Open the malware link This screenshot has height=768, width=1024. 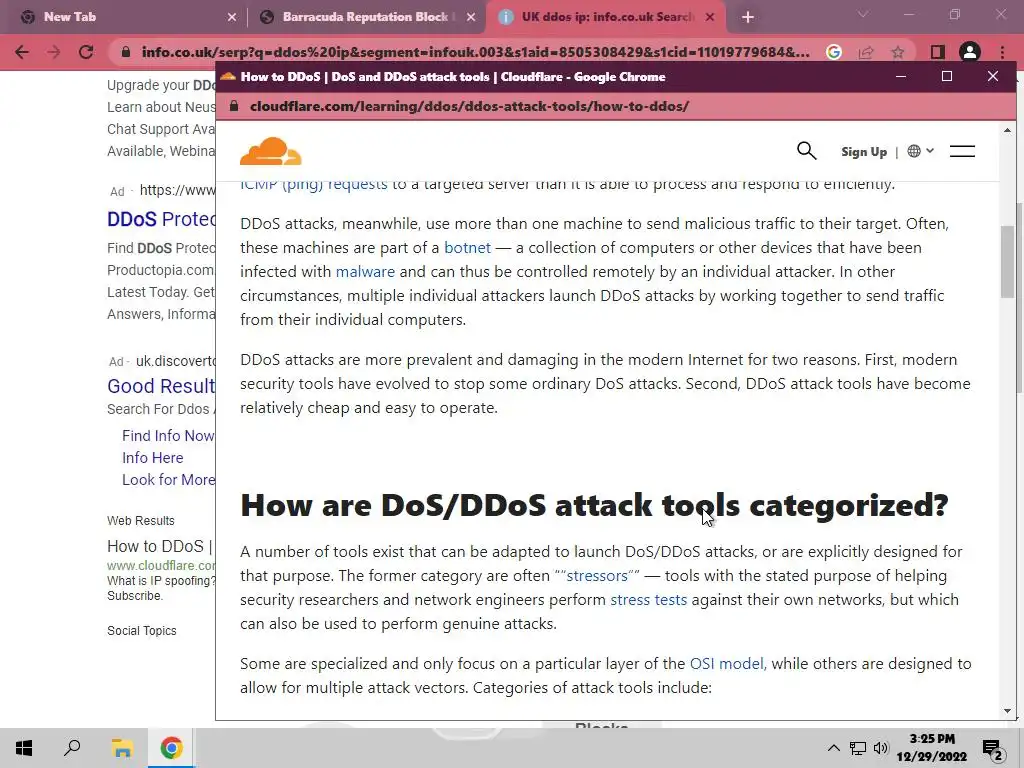pyautogui.click(x=365, y=272)
